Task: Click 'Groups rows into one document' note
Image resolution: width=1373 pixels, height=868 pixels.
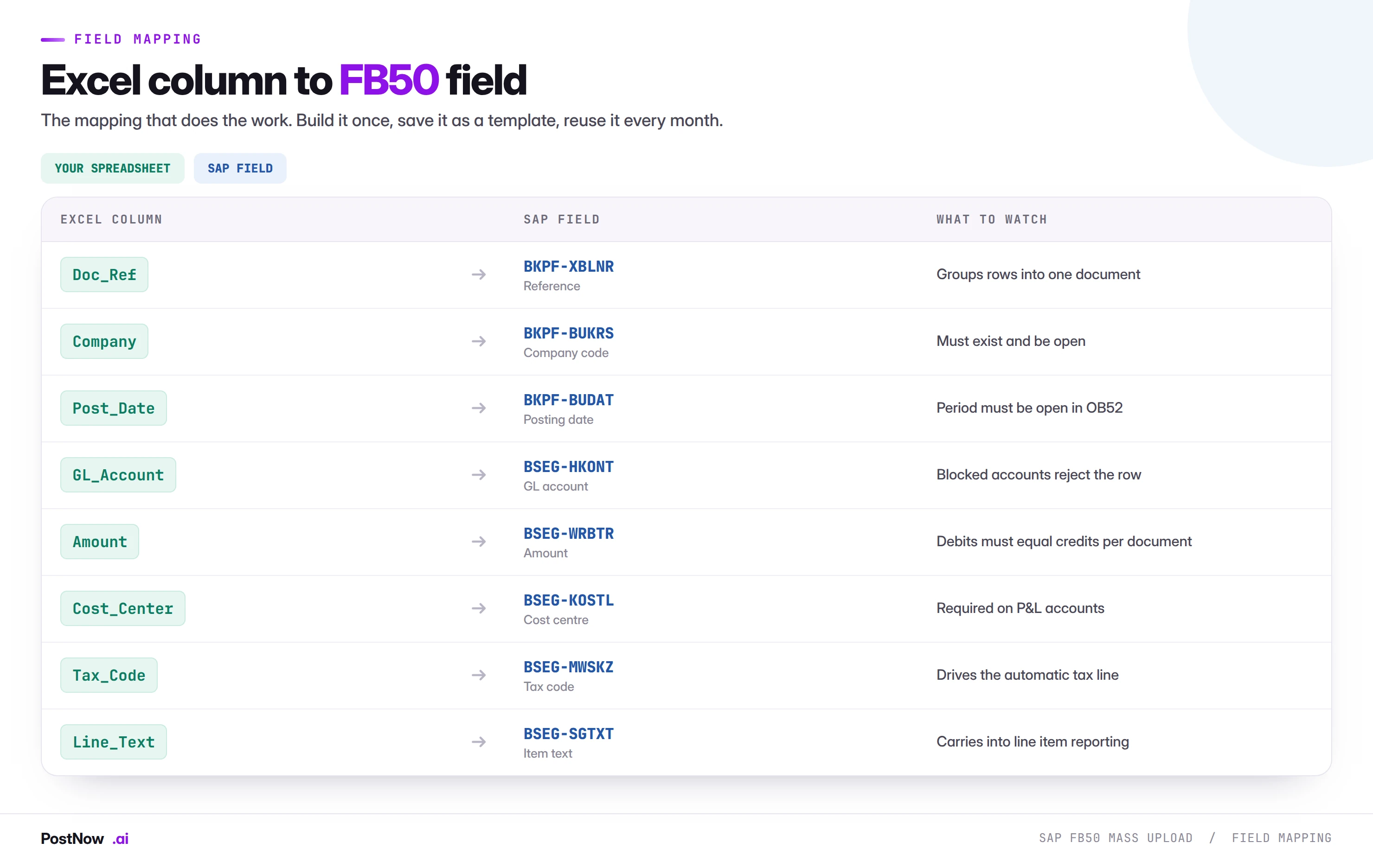Action: pos(1038,274)
